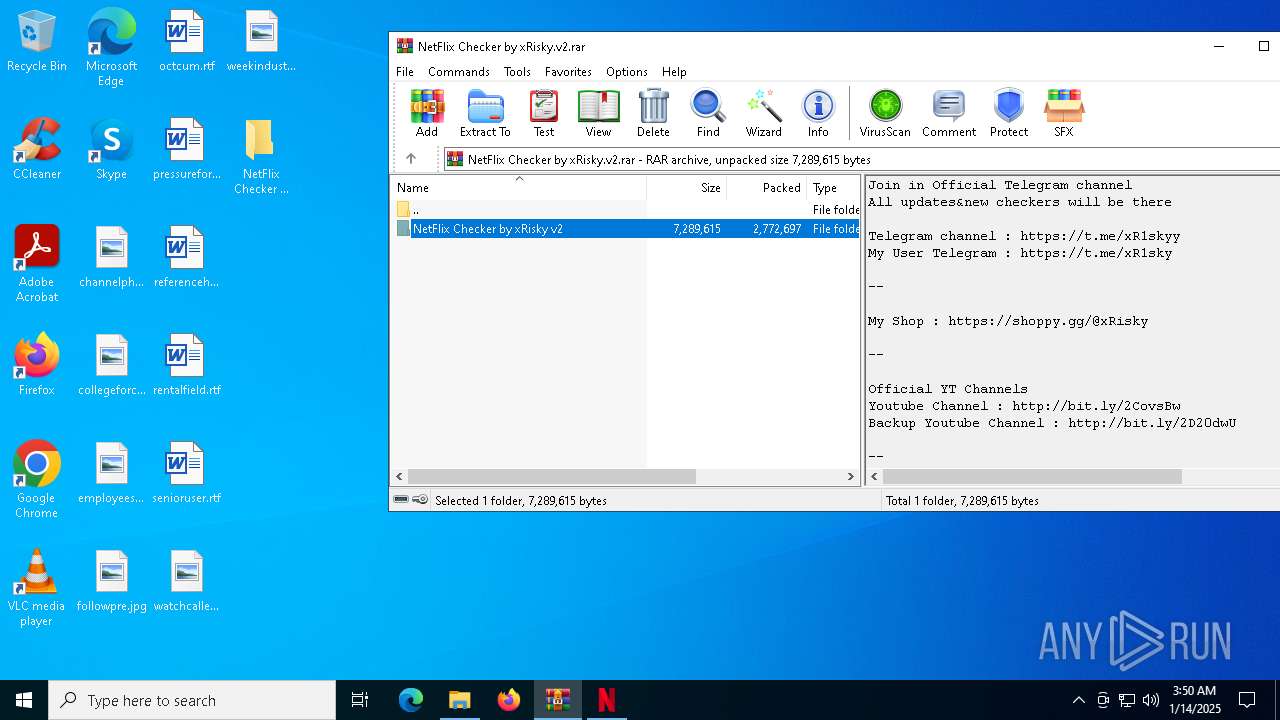Open File Explorer from the taskbar
The image size is (1280, 720).
(x=459, y=700)
